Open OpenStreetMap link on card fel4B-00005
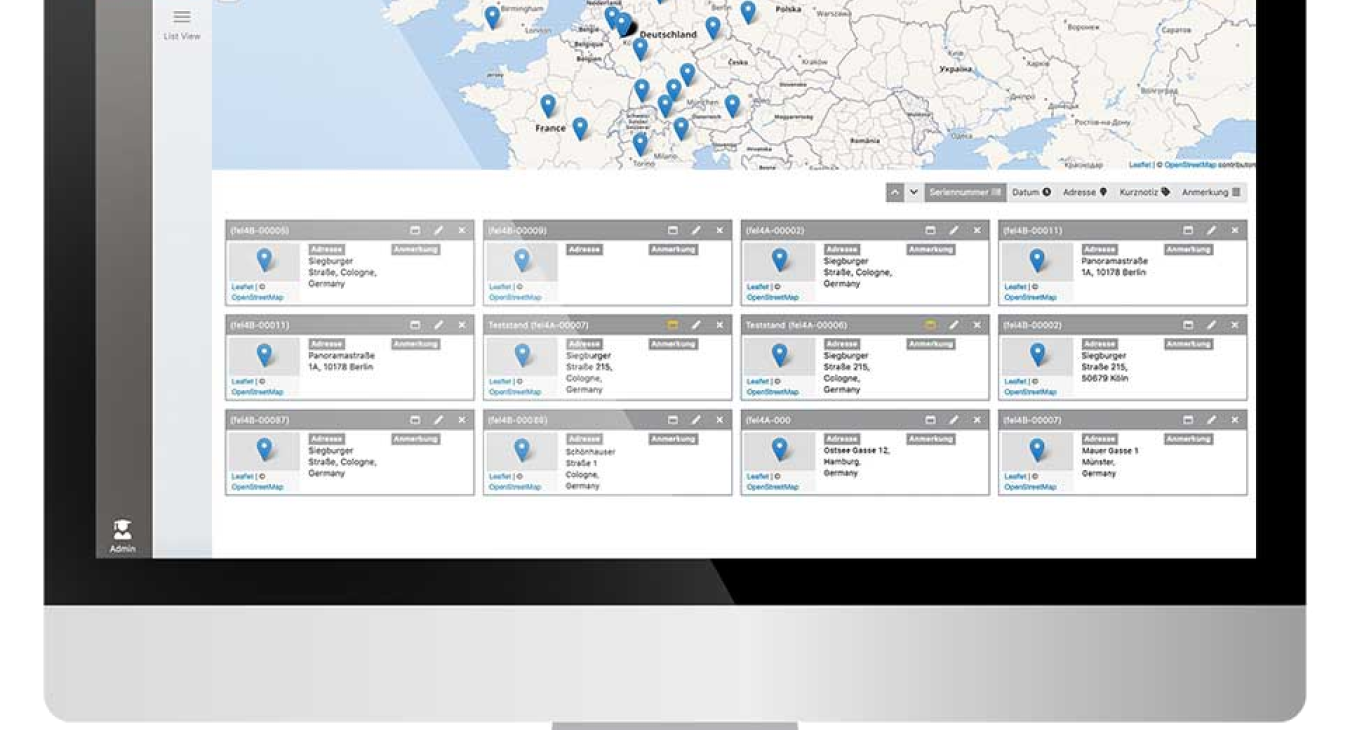This screenshot has height=730, width=1350. [x=257, y=297]
